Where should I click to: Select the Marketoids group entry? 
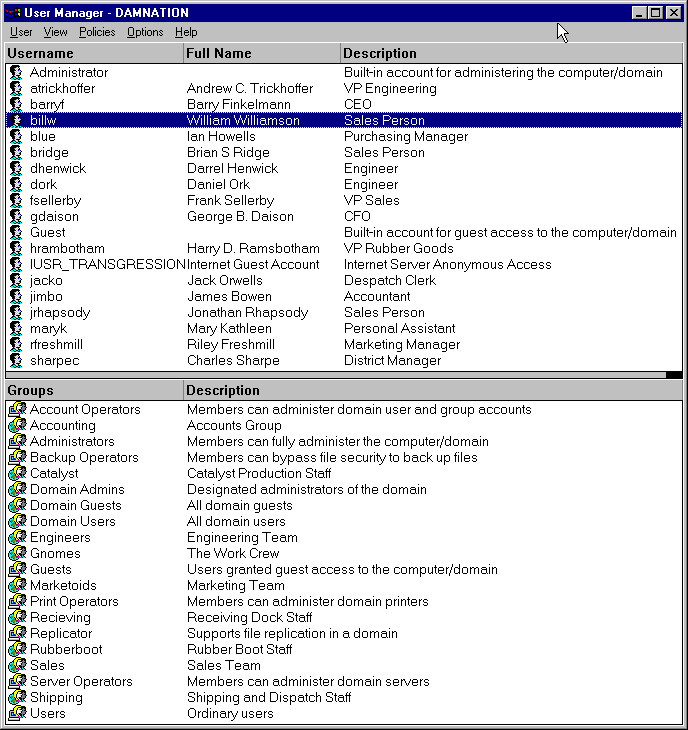63,586
